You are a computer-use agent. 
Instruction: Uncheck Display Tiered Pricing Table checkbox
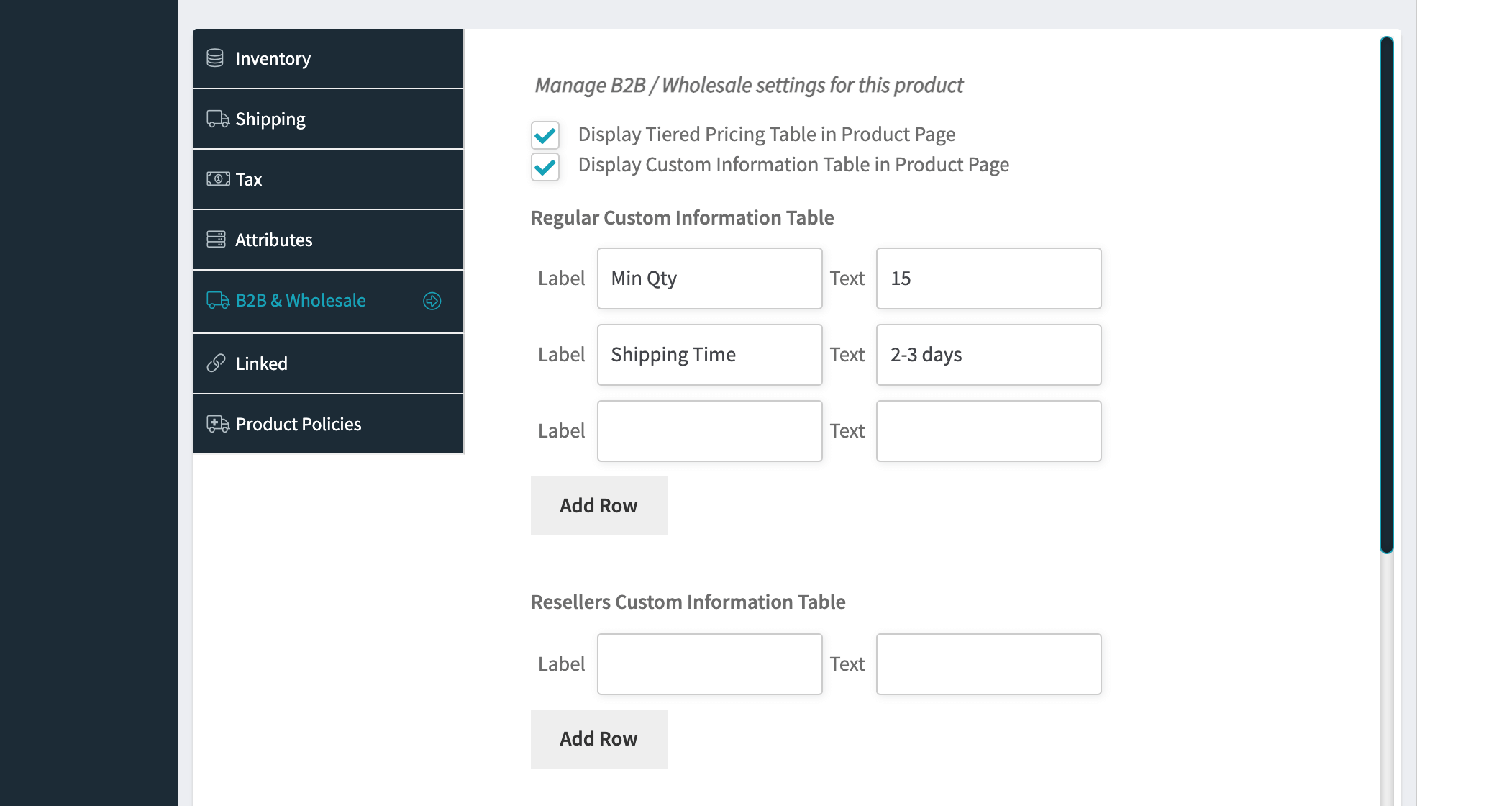545,135
